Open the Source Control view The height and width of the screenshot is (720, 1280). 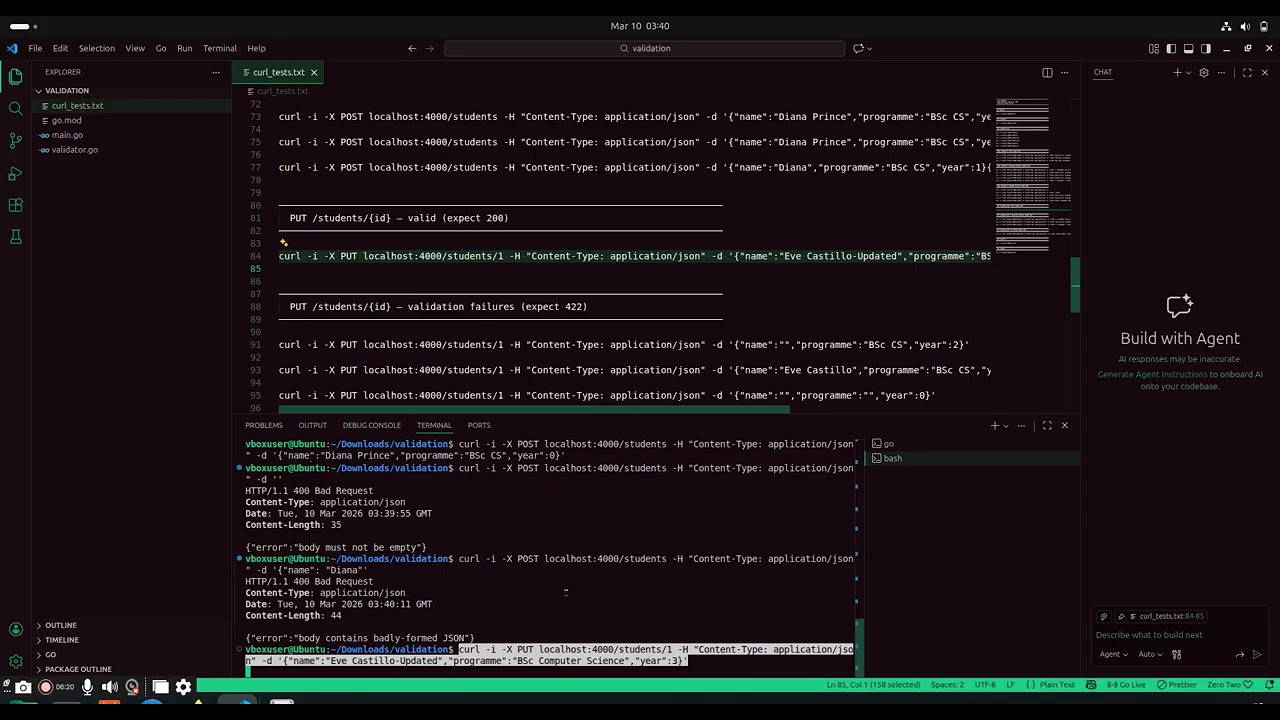coord(15,140)
